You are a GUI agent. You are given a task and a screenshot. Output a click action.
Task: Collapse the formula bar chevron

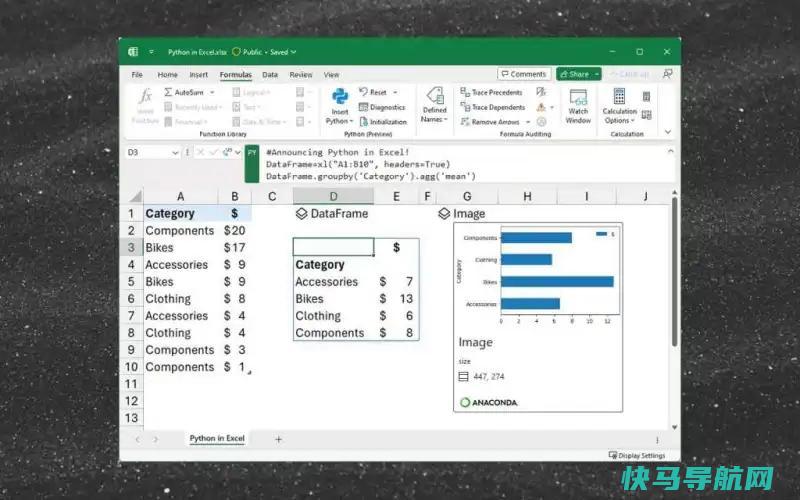(x=670, y=151)
